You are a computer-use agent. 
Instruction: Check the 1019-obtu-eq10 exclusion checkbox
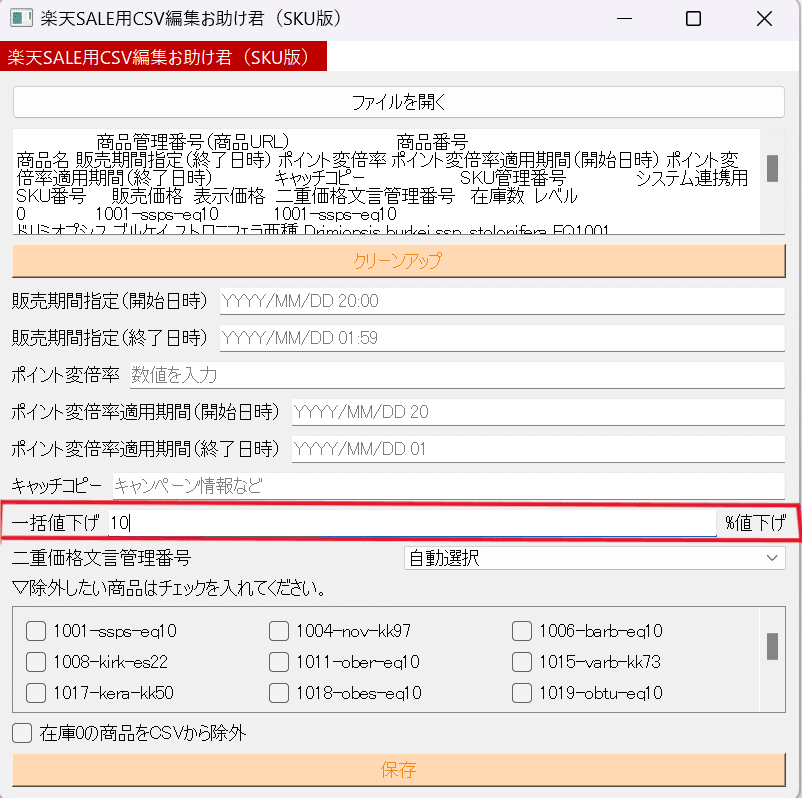(521, 693)
